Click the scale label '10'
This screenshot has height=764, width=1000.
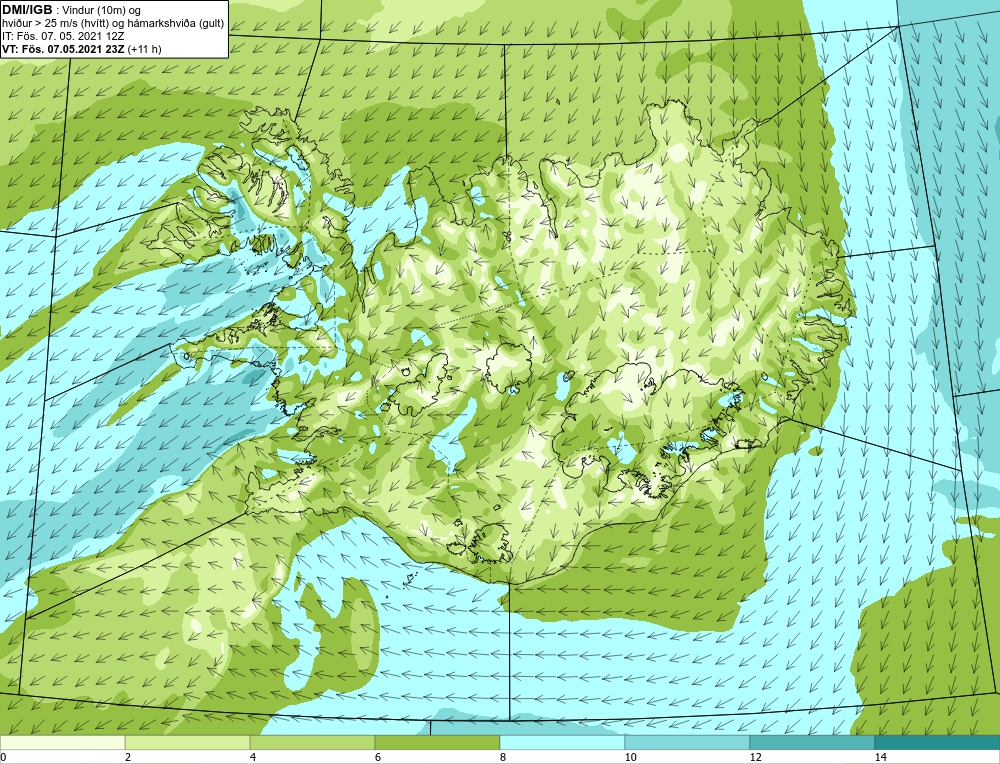630,757
